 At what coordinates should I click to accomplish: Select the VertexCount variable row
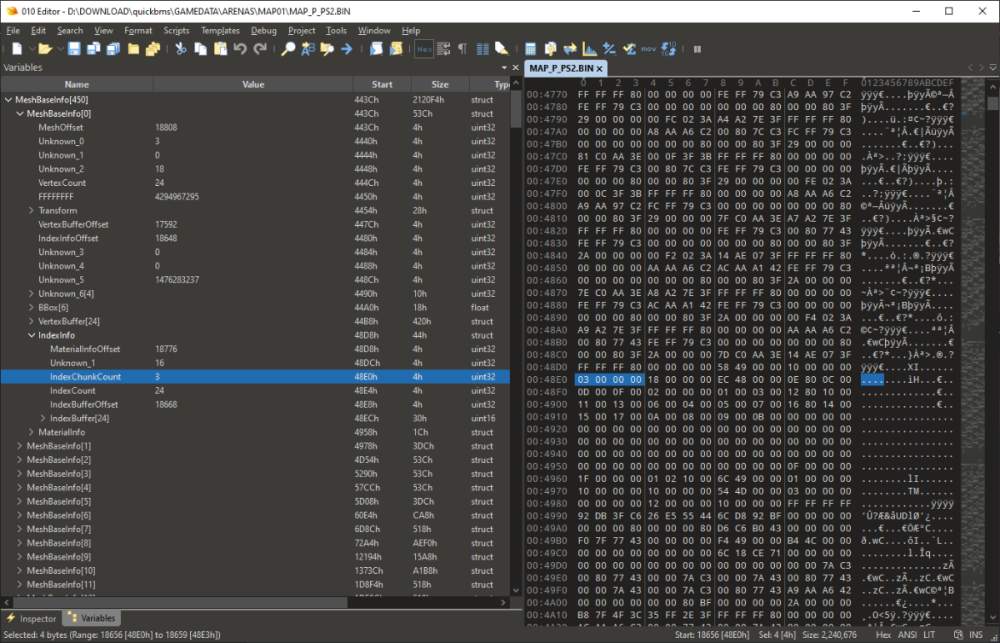point(60,183)
